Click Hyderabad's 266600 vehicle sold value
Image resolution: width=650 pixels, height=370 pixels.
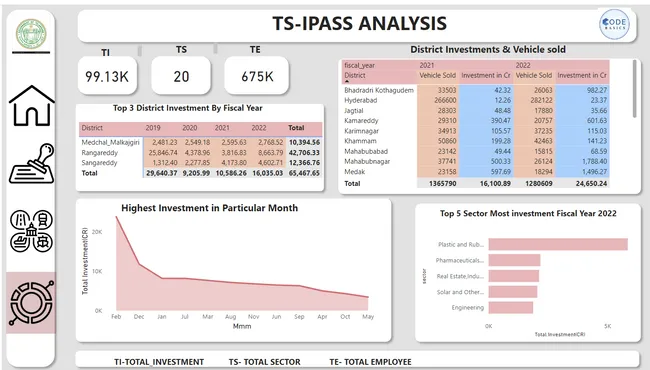click(445, 100)
